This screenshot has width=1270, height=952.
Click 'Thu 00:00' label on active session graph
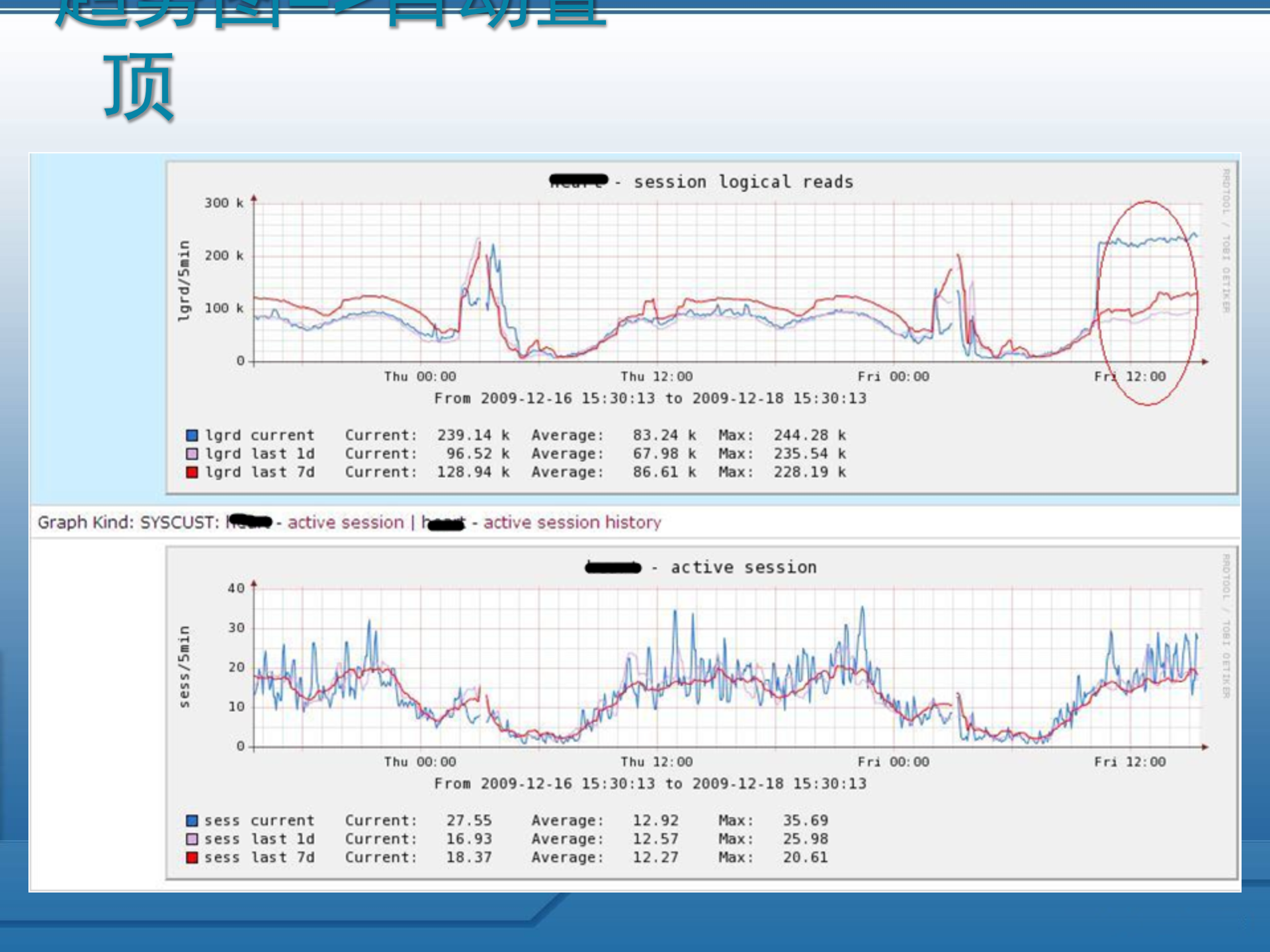(x=420, y=762)
